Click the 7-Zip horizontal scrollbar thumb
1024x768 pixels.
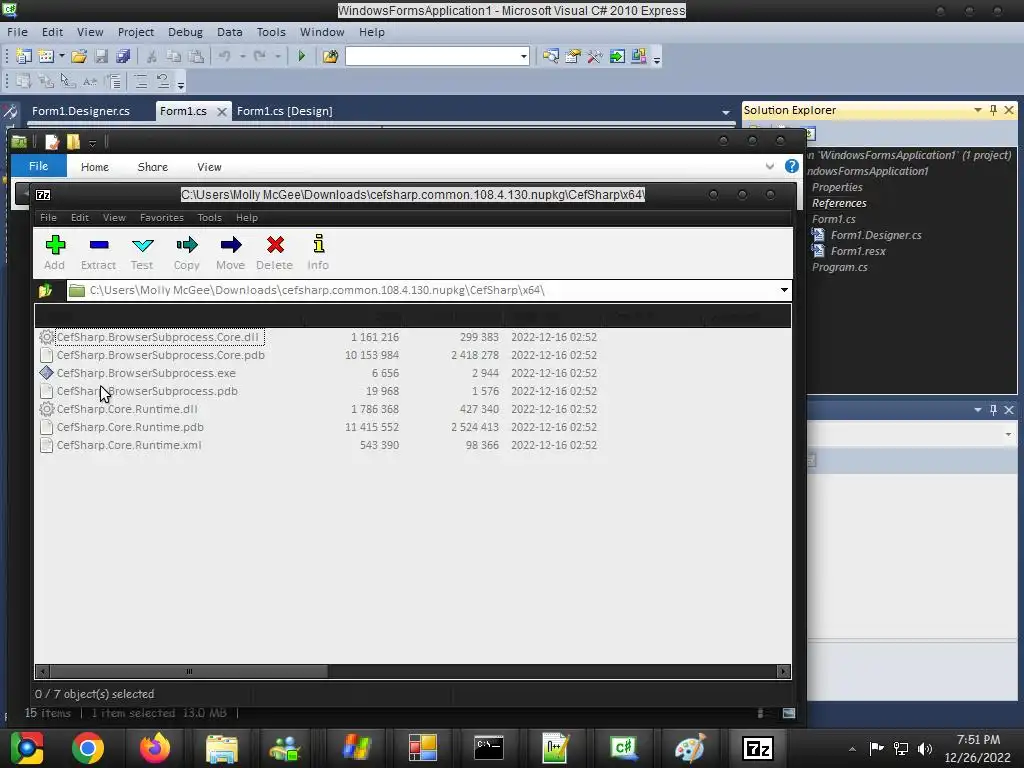[189, 671]
